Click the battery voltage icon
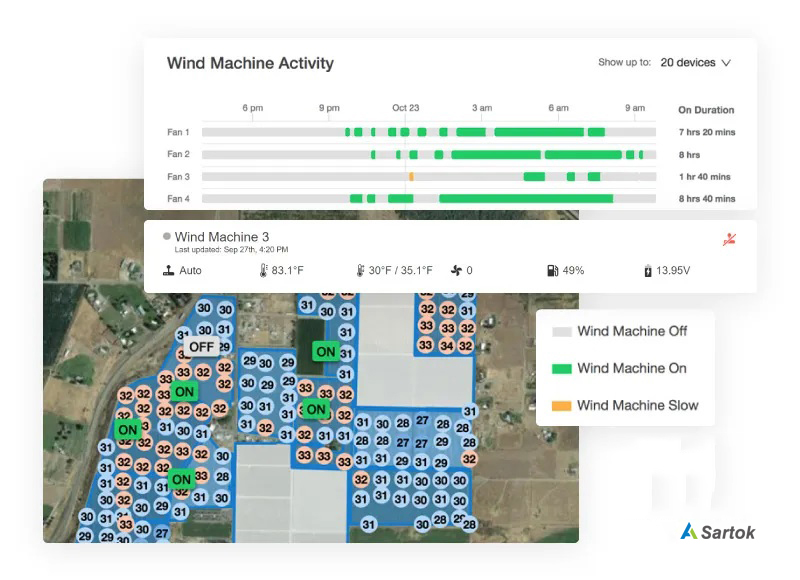 tap(648, 270)
